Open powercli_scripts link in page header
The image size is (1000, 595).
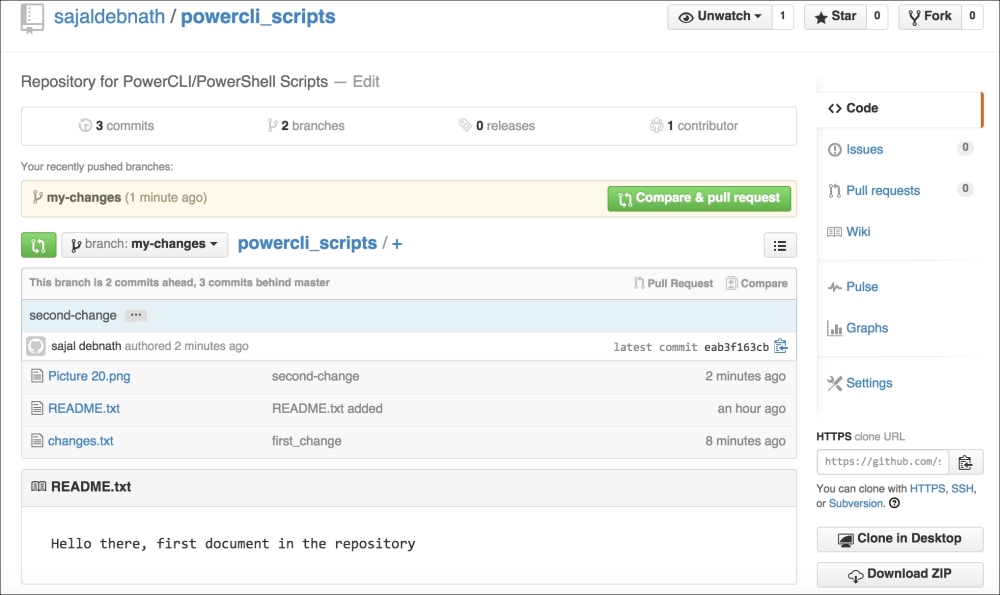(x=258, y=17)
